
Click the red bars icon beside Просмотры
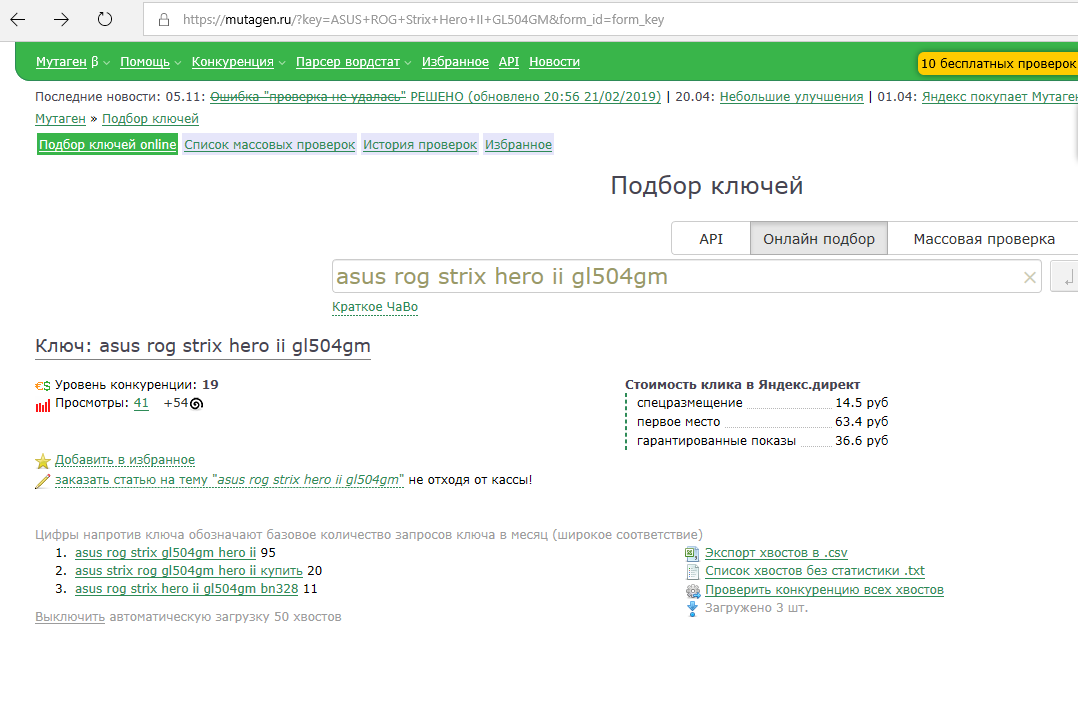tap(43, 405)
